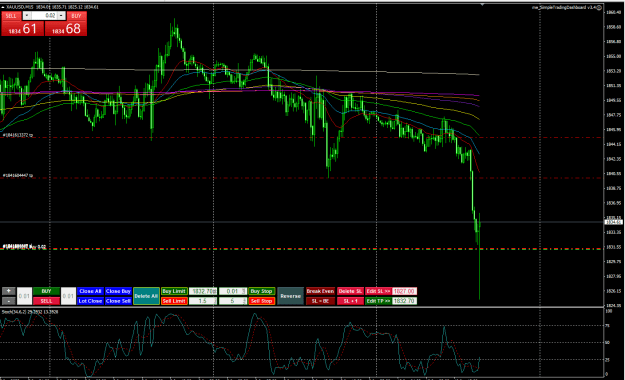Image resolution: width=625 pixels, height=380 pixels.
Task: Click the arrow right of the 0.02 volume
Action: [x=61, y=16]
